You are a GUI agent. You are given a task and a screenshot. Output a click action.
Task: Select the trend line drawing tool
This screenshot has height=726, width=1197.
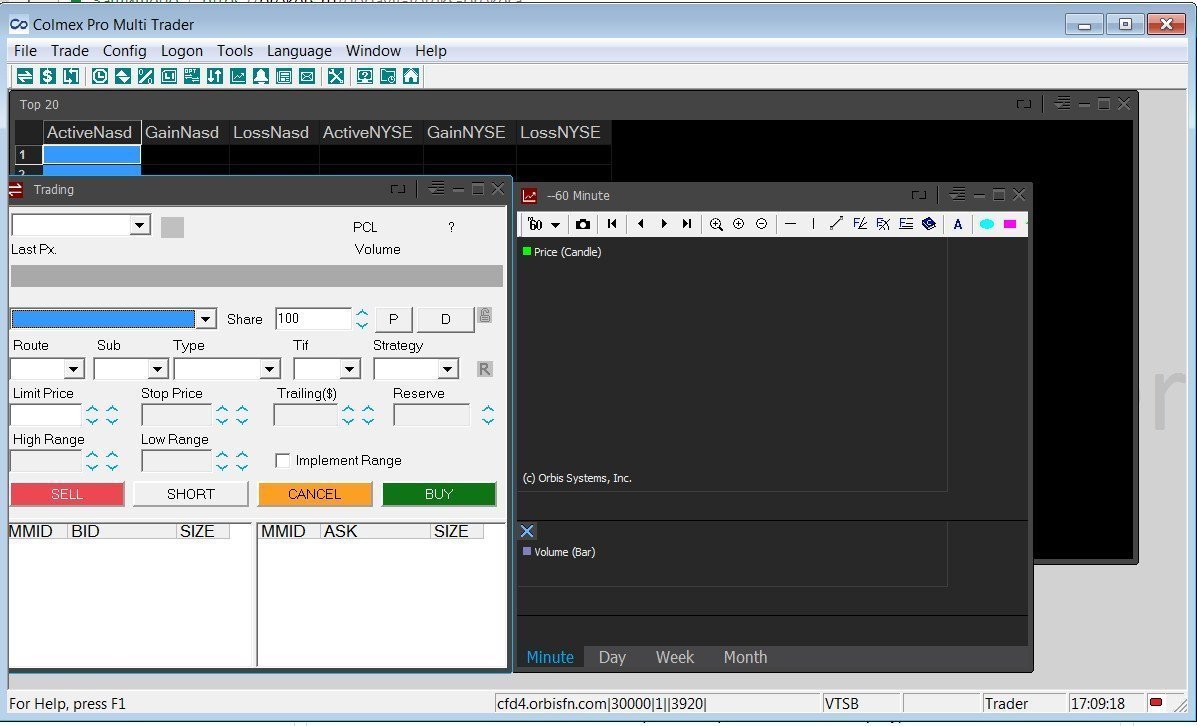tap(836, 224)
